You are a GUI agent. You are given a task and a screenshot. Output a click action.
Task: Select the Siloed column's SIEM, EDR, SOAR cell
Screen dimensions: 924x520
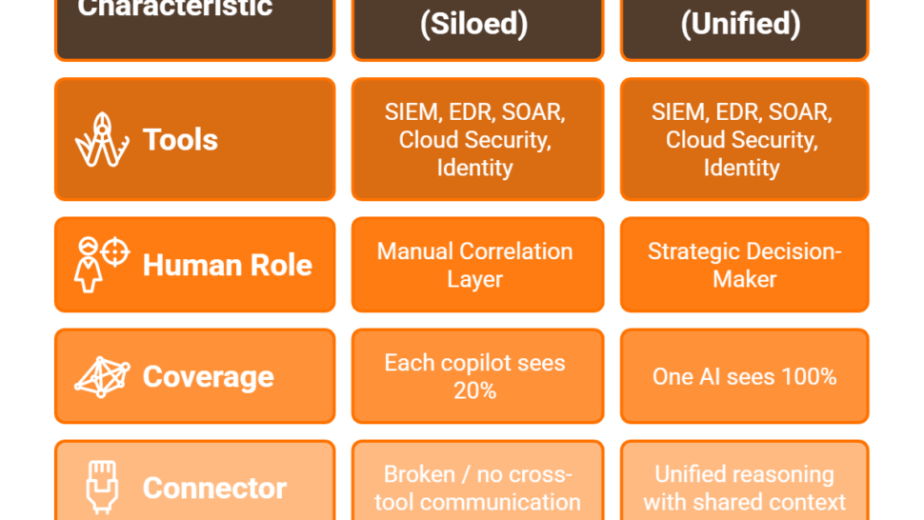coord(477,140)
